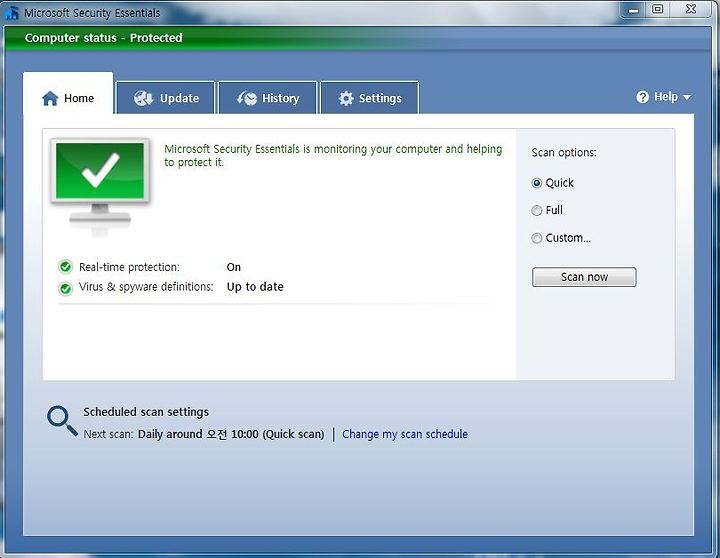Click the Real-time protection green check icon
Image resolution: width=720 pixels, height=558 pixels.
tap(66, 267)
